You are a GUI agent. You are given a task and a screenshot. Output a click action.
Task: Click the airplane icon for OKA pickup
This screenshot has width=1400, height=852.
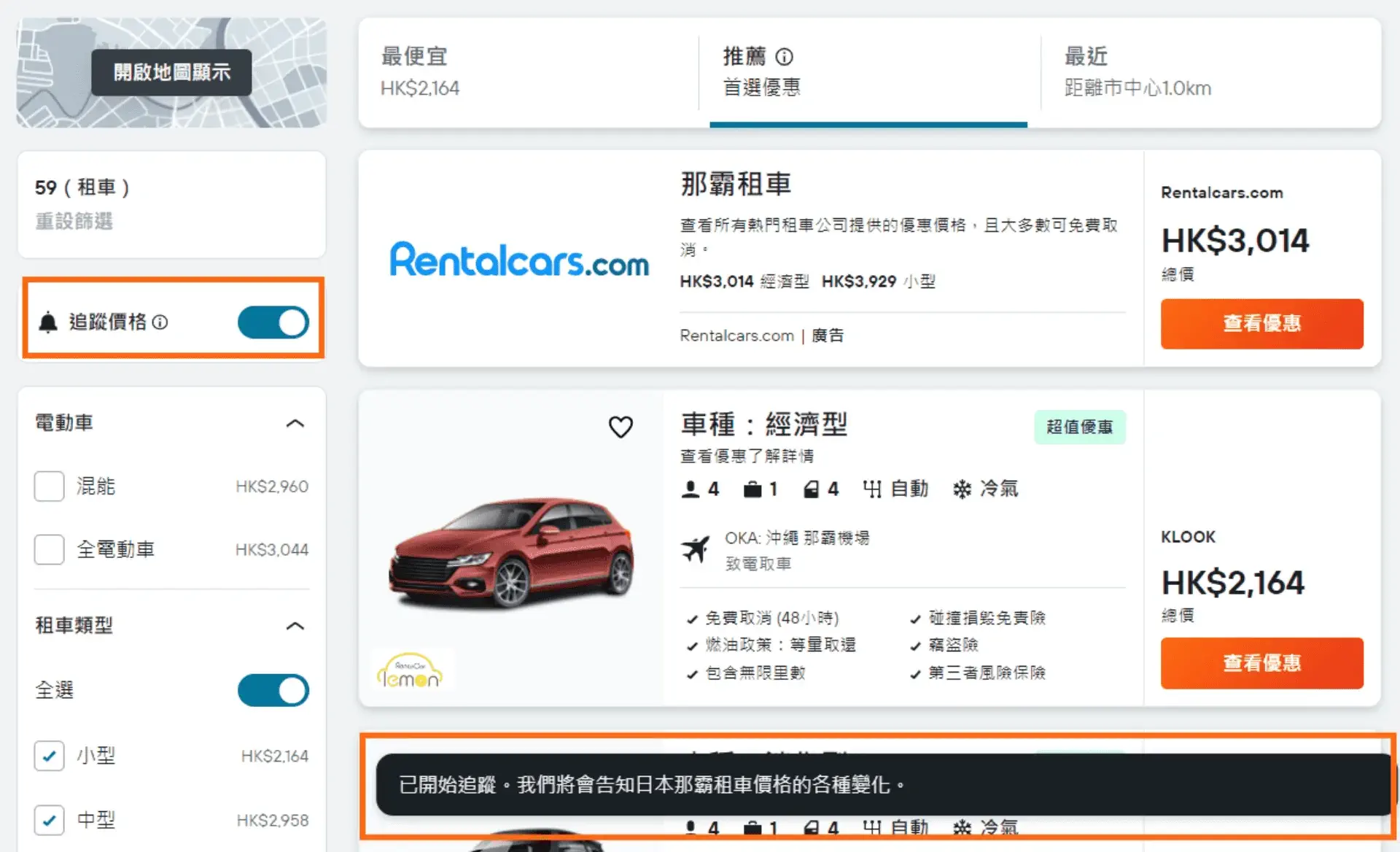(x=695, y=549)
